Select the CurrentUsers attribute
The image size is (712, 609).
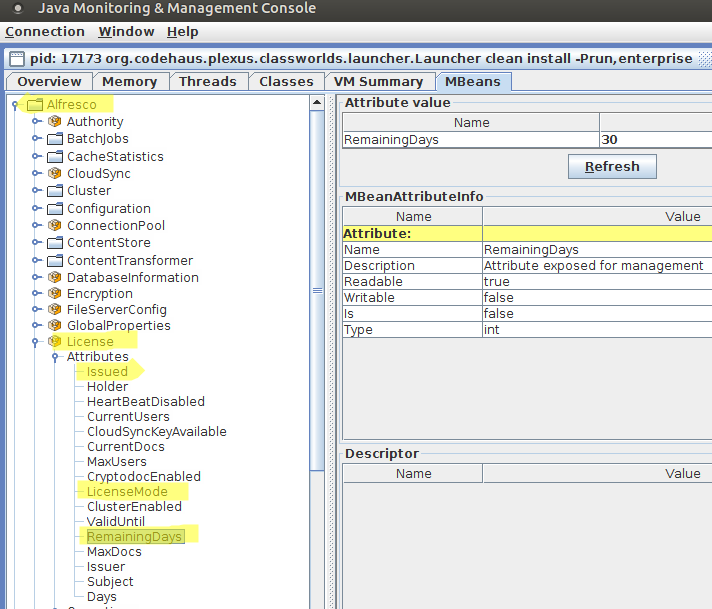pos(128,416)
